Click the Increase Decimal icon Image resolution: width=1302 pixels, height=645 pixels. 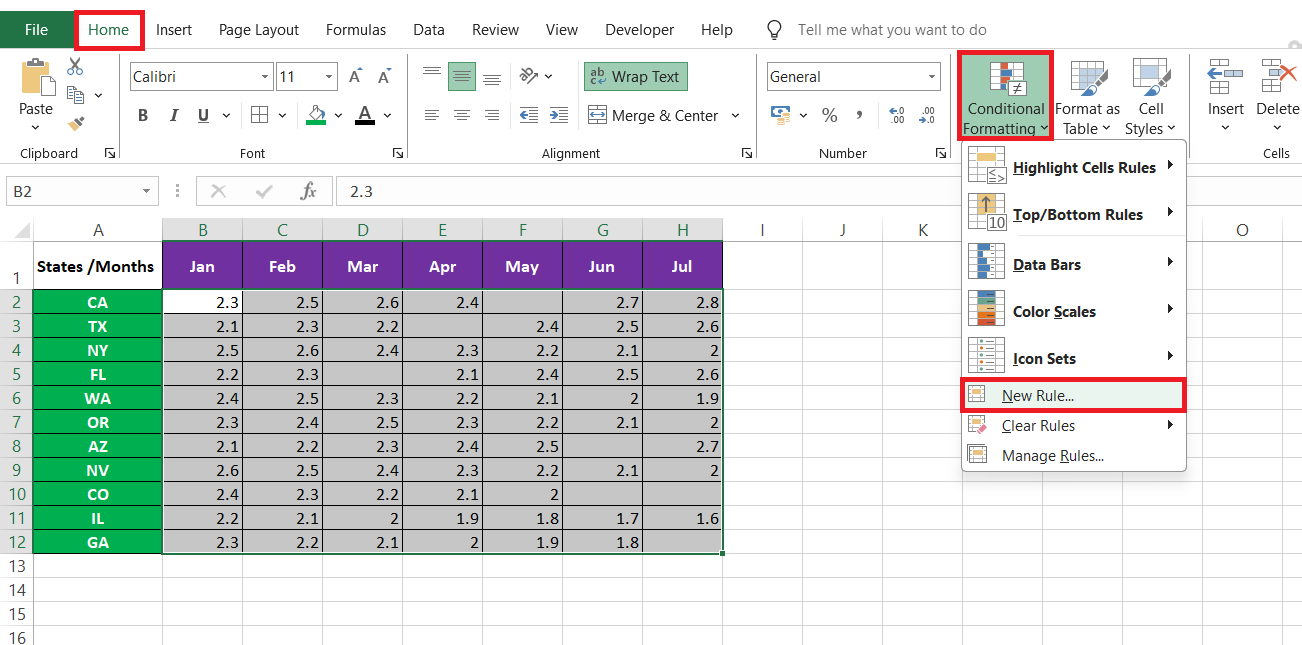(896, 116)
